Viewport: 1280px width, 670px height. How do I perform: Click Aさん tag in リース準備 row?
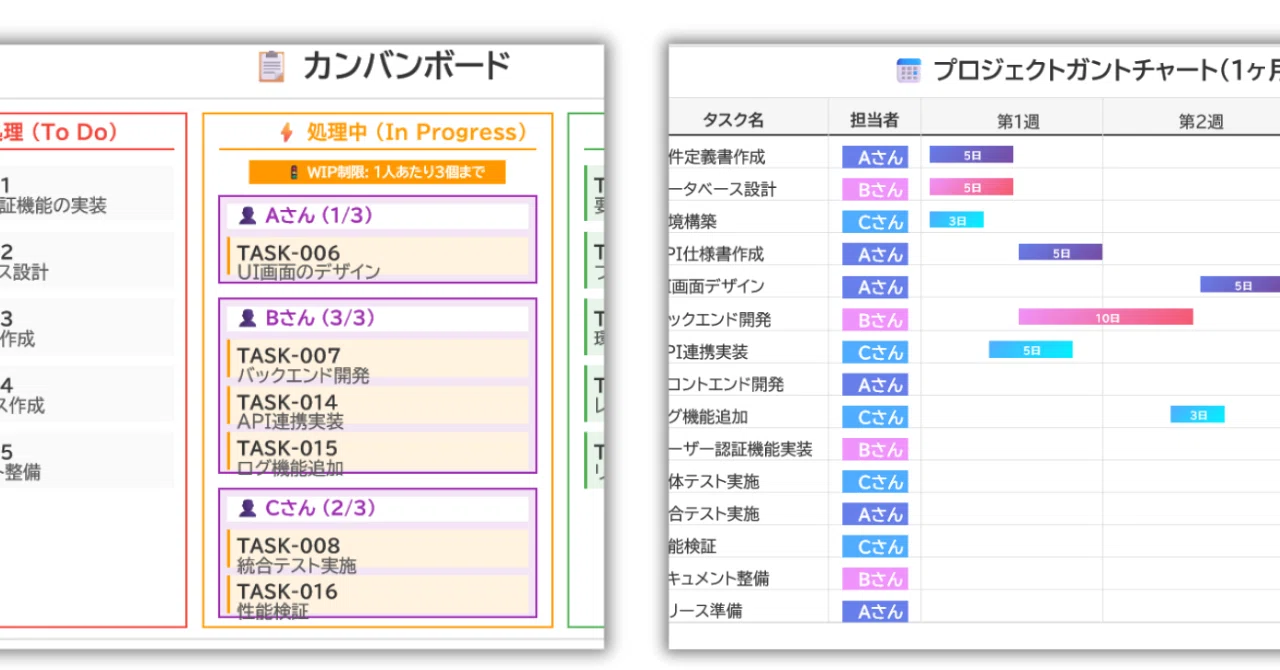875,611
